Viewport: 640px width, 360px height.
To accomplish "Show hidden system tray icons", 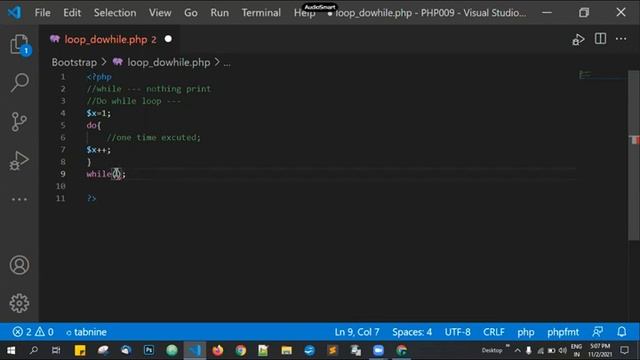I will tap(518, 350).
